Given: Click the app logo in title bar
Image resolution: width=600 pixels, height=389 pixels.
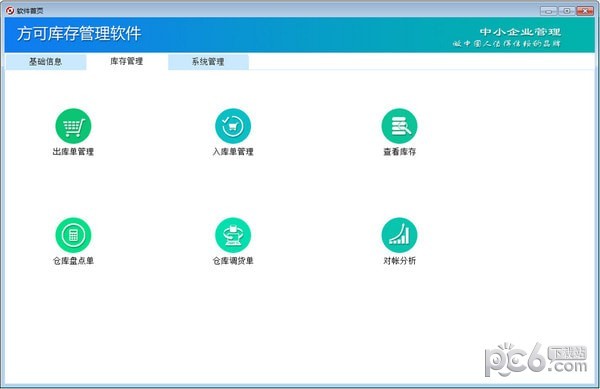Looking at the screenshot, I should (x=10, y=10).
